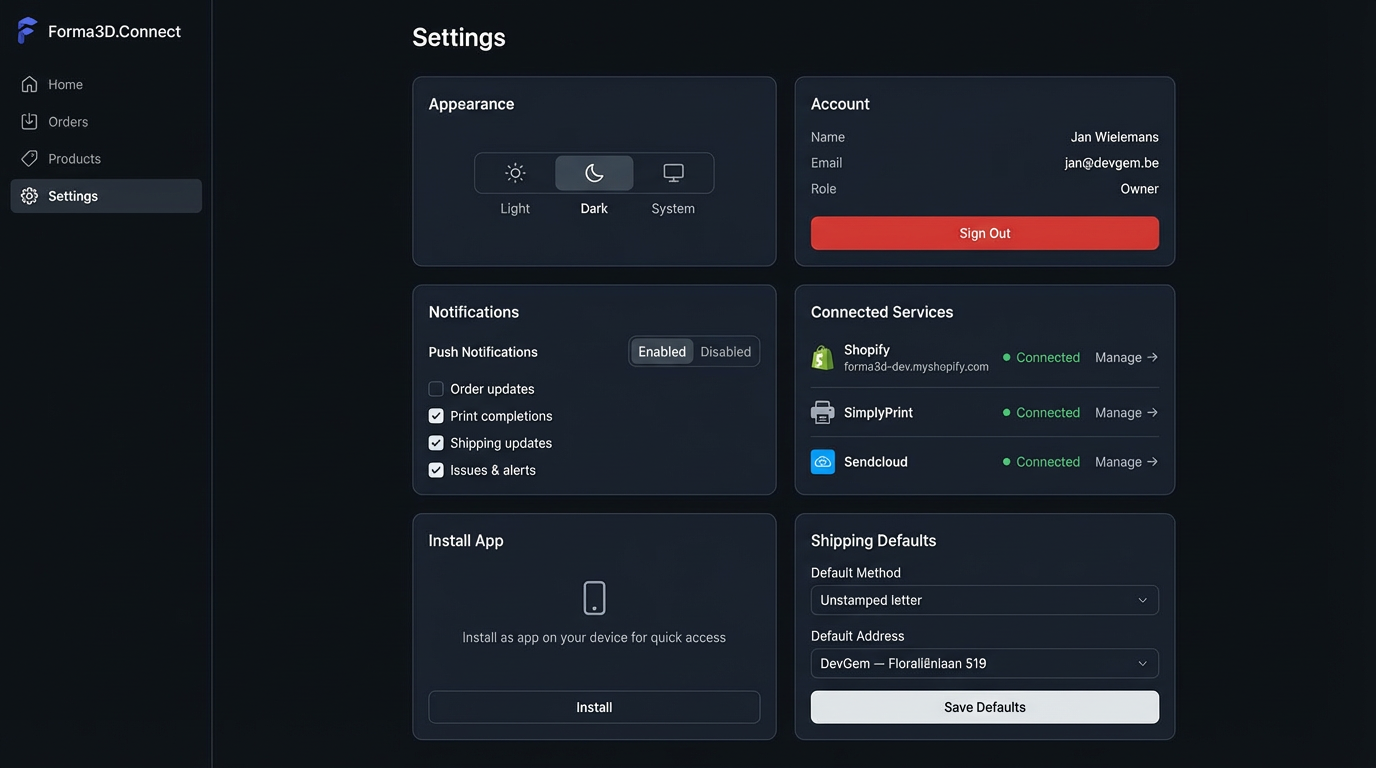Click the Sign Out button
This screenshot has height=768, width=1376.
coord(984,233)
